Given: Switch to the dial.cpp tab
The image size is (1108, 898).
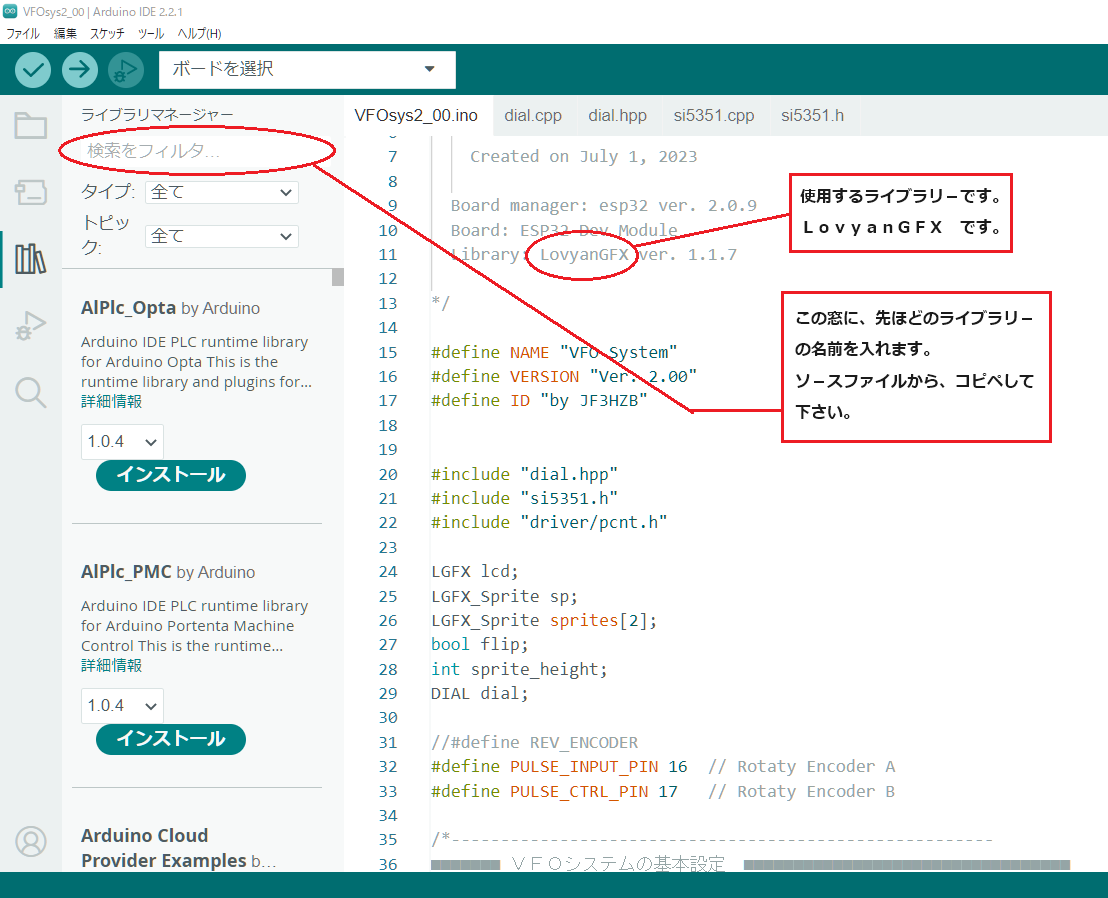Looking at the screenshot, I should click(x=533, y=115).
